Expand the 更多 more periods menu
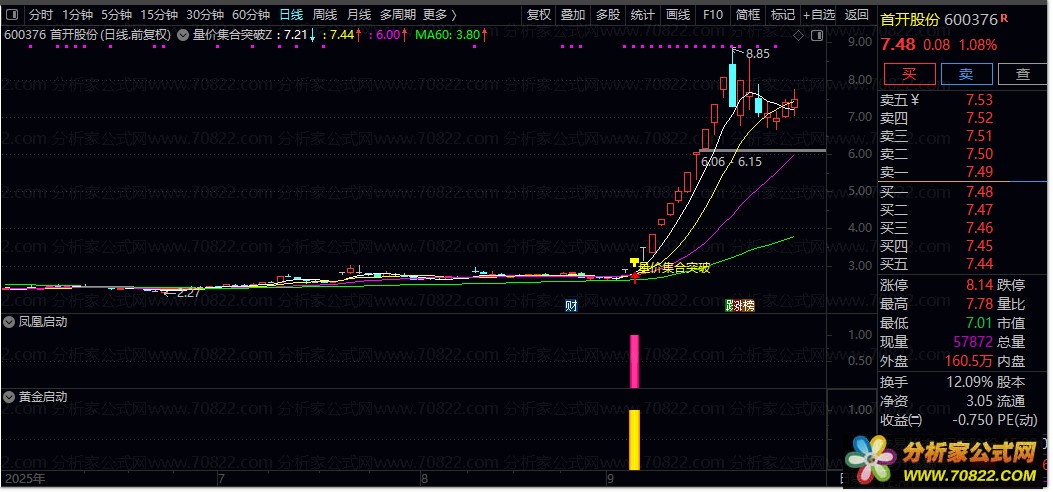The height and width of the screenshot is (492, 1053). point(440,14)
